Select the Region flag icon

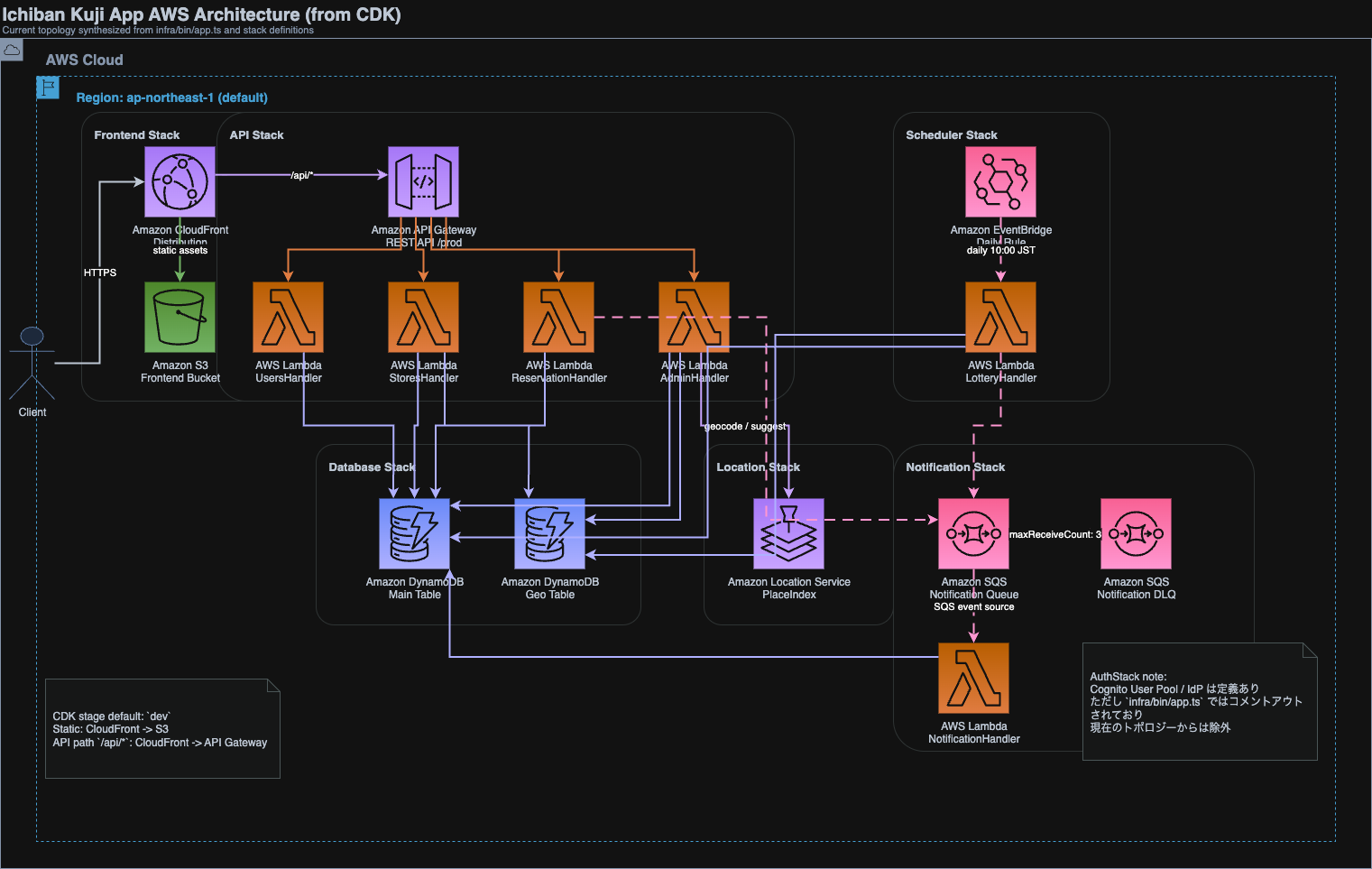pyautogui.click(x=48, y=88)
